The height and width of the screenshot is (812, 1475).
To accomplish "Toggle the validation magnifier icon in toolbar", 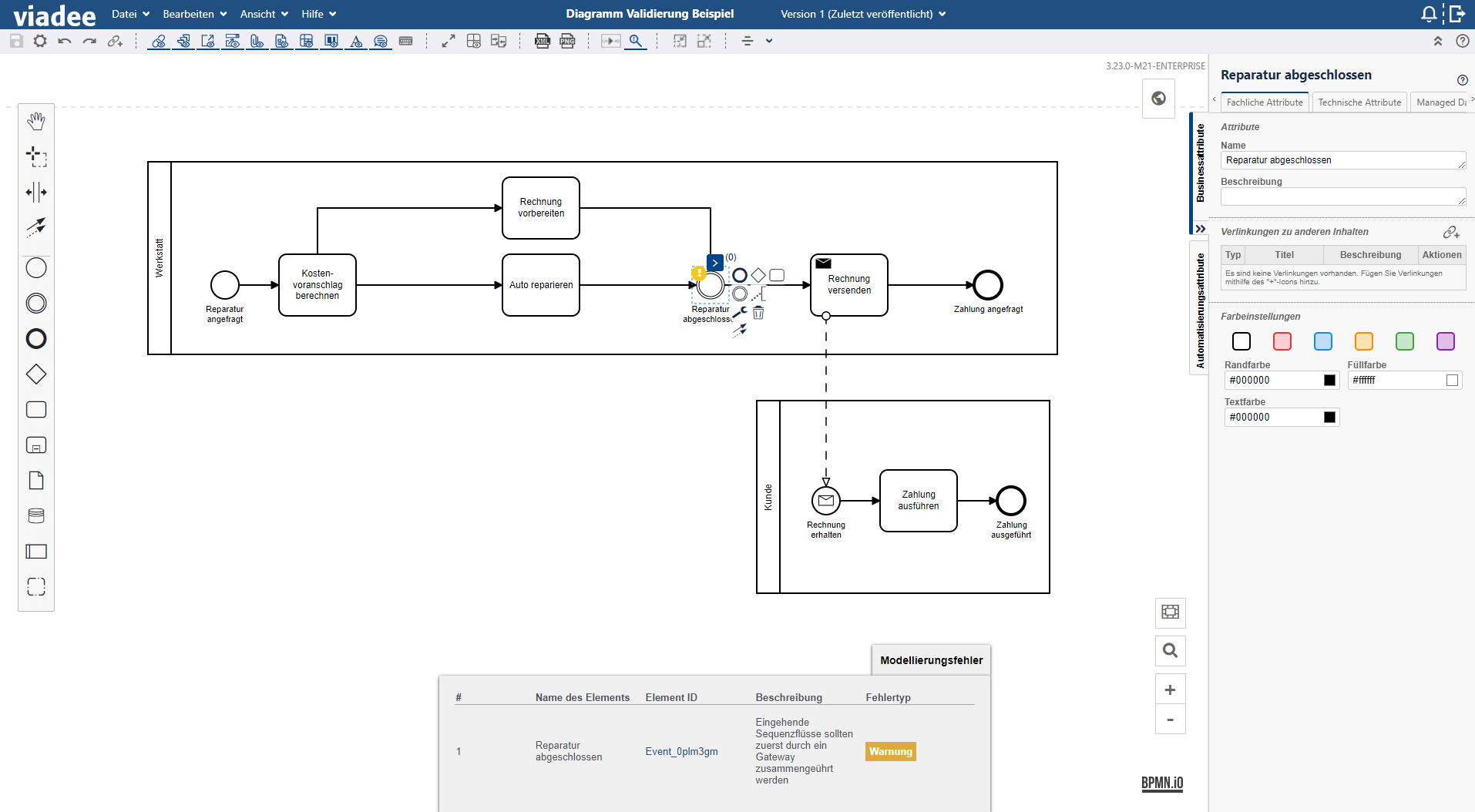I will point(636,41).
